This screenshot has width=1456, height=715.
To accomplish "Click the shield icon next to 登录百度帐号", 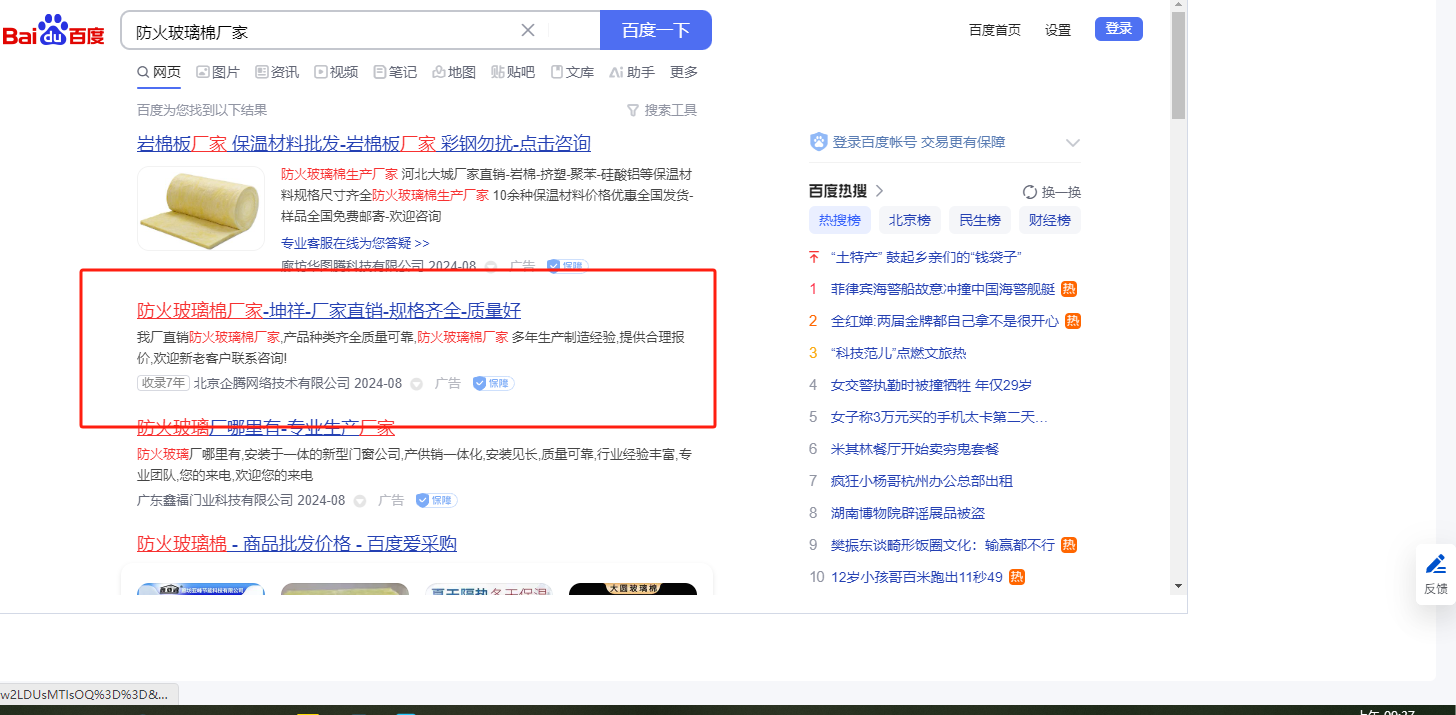I will 819,142.
